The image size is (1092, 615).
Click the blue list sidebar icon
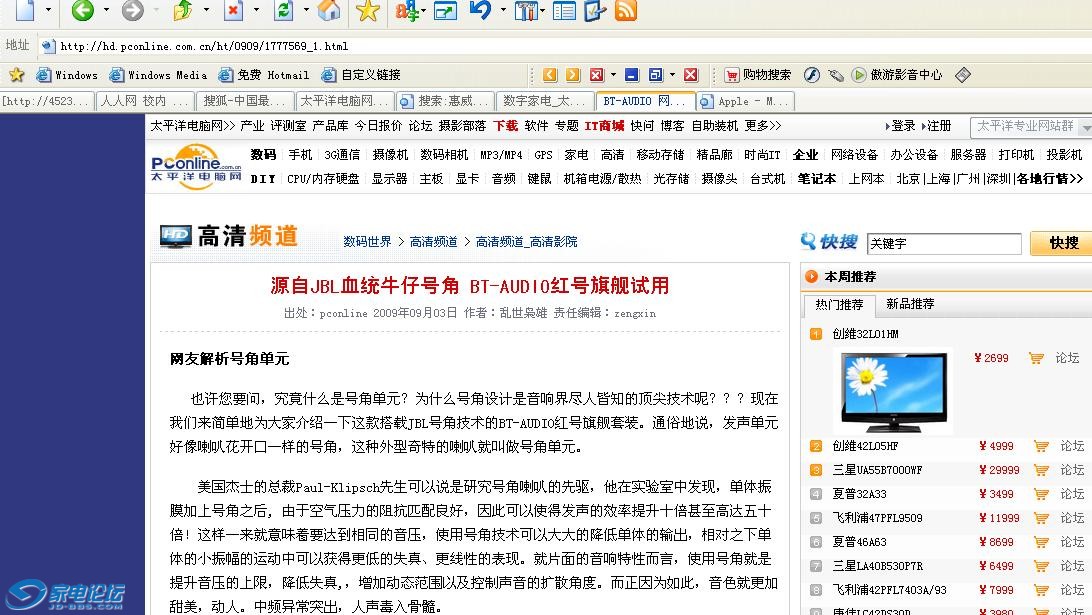564,10
